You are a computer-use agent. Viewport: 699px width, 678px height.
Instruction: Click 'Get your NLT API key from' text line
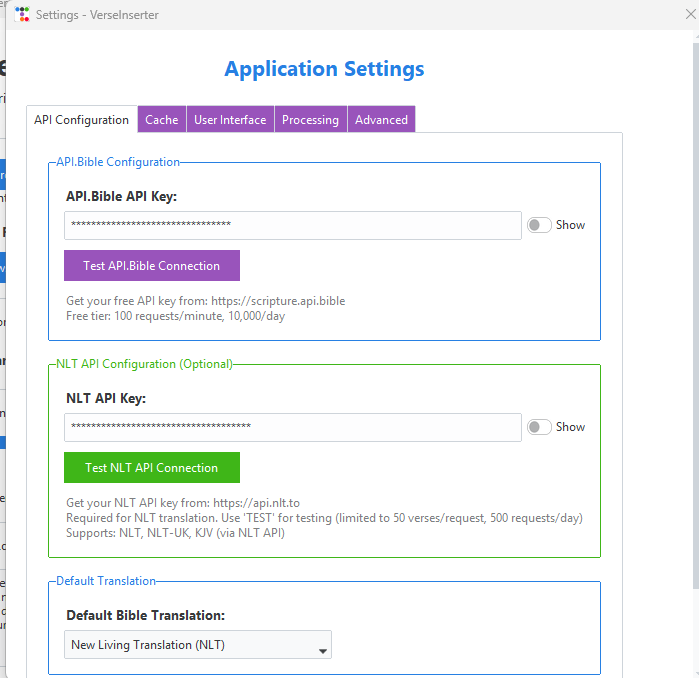click(183, 503)
